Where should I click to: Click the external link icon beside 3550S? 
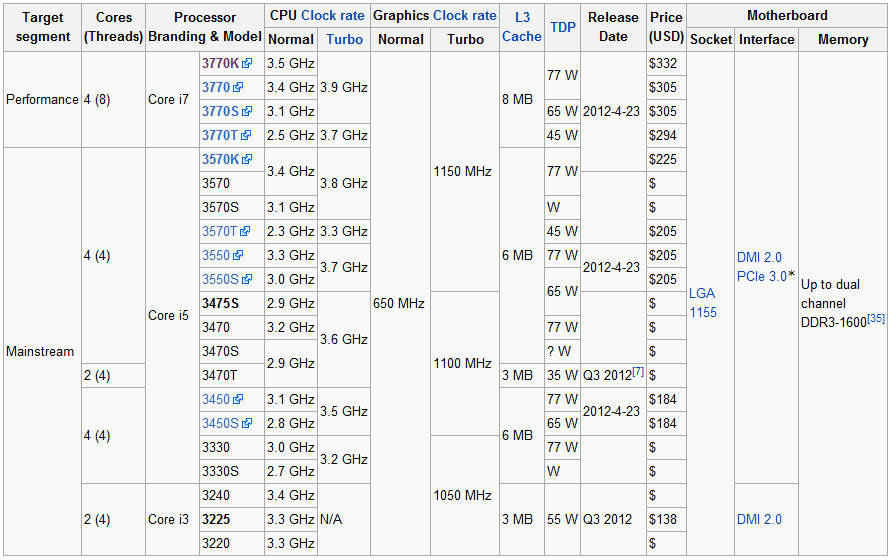247,279
